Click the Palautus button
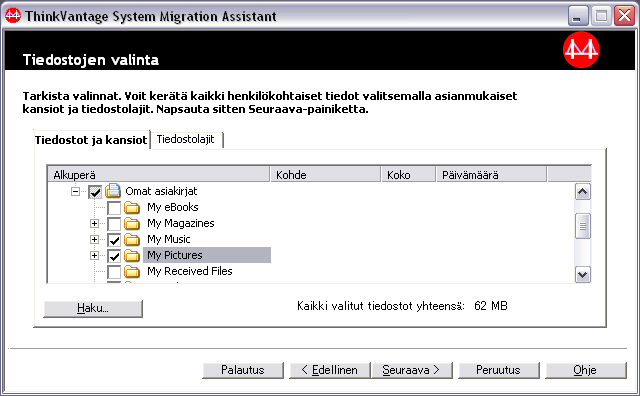This screenshot has width=640, height=396. click(x=242, y=370)
